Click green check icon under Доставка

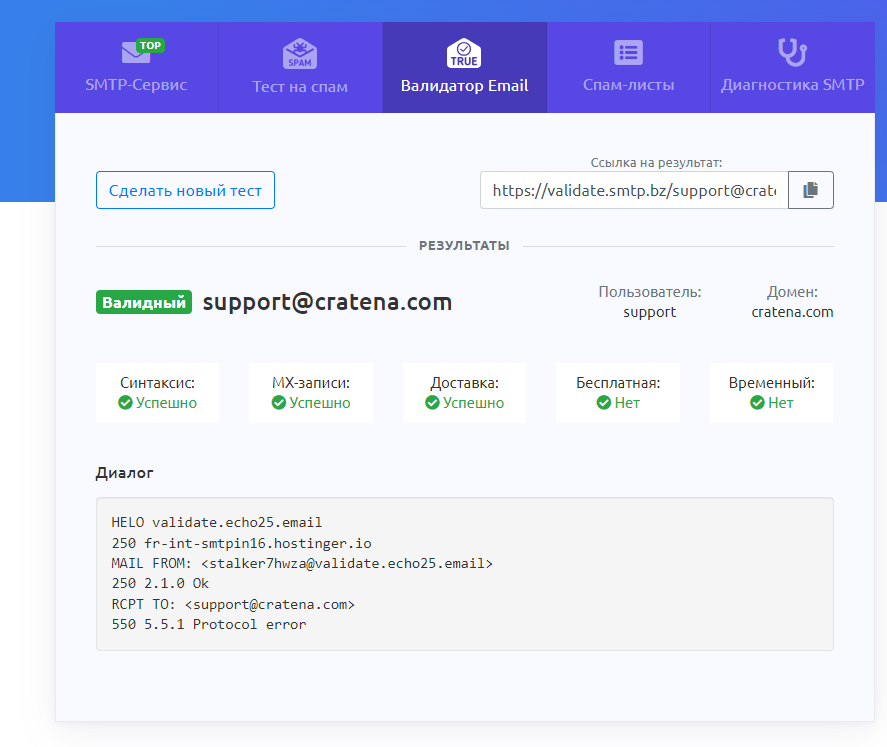[432, 403]
